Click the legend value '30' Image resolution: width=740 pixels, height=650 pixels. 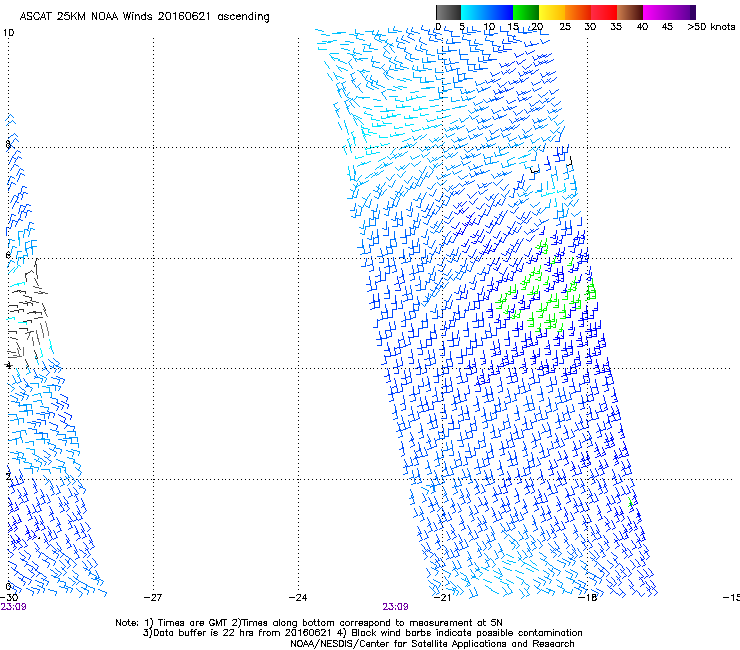click(590, 27)
